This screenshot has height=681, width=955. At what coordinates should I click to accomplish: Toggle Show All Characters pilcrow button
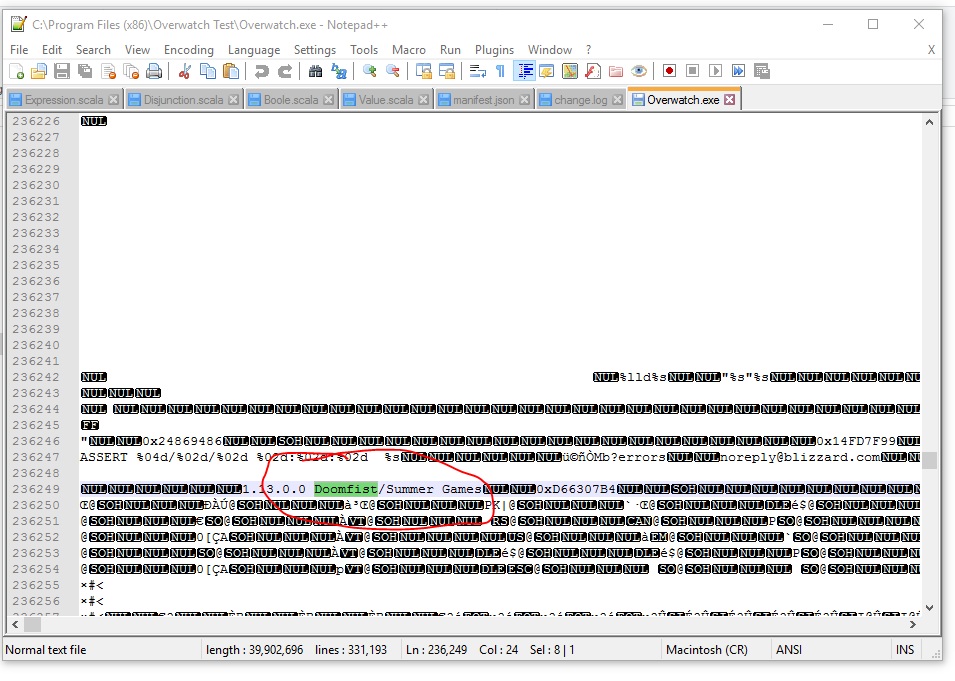[500, 71]
